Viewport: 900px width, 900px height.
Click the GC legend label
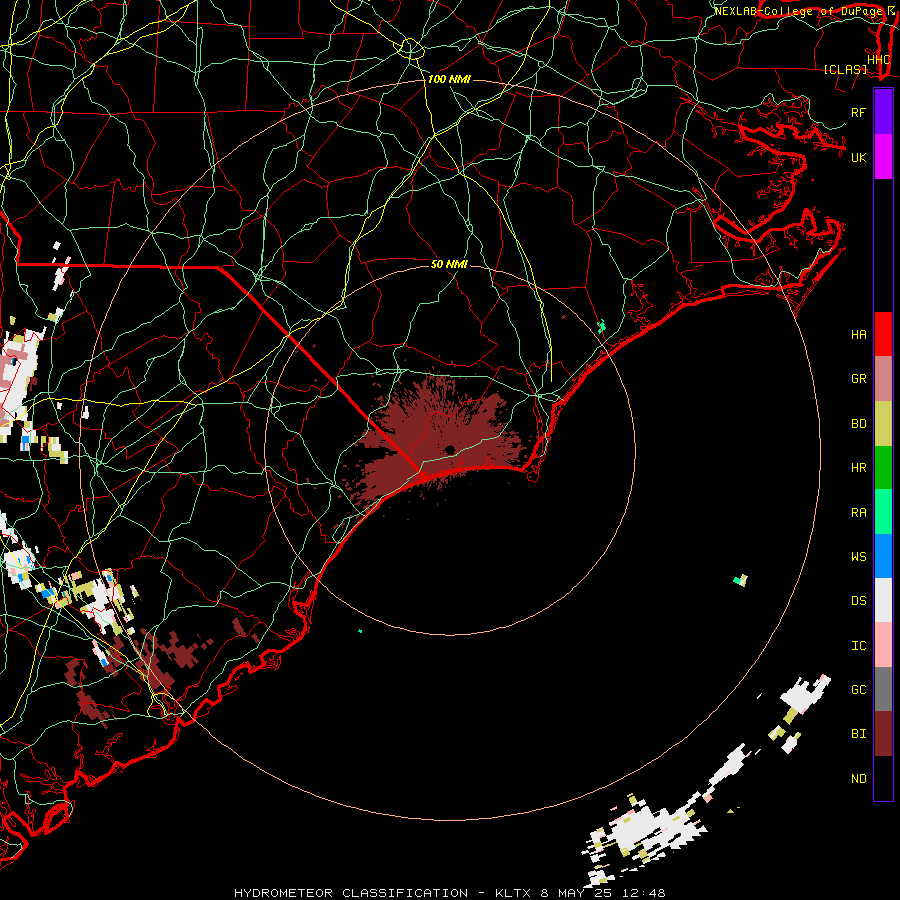858,690
